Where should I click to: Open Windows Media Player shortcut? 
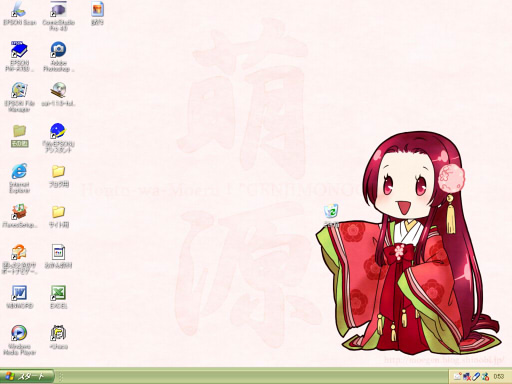(19, 340)
